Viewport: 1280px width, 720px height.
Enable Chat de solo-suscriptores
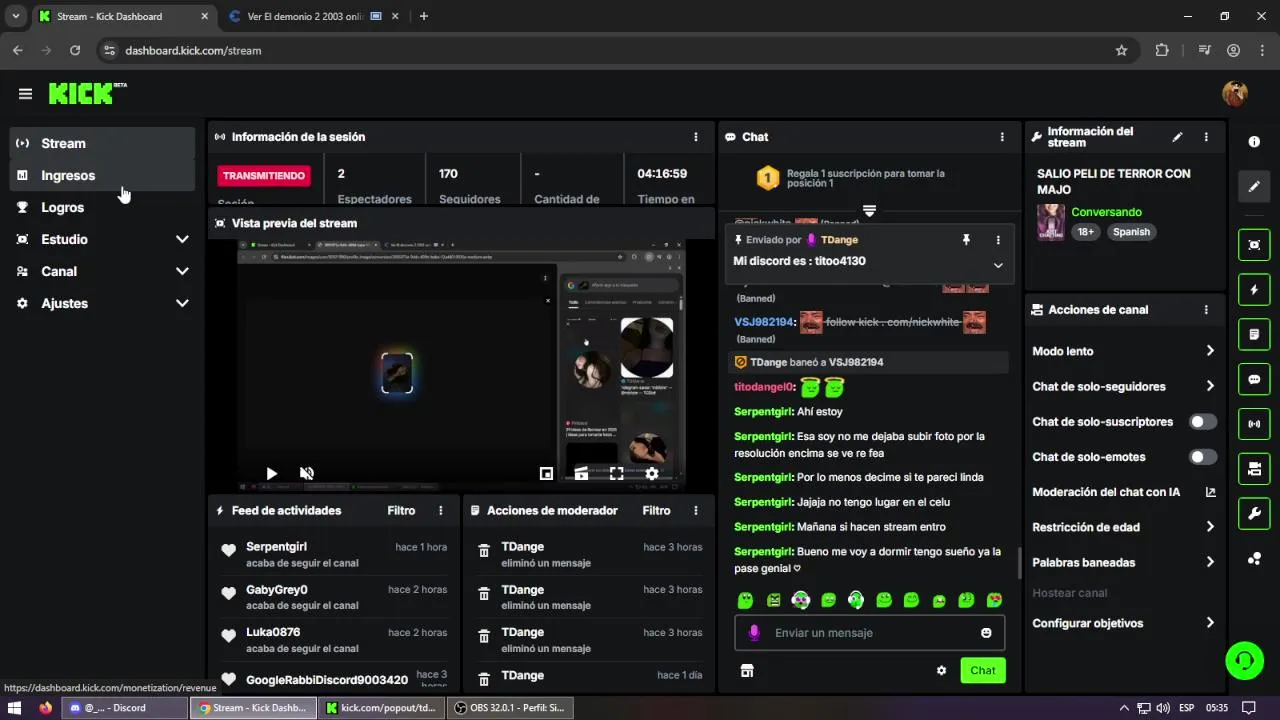[1203, 422]
